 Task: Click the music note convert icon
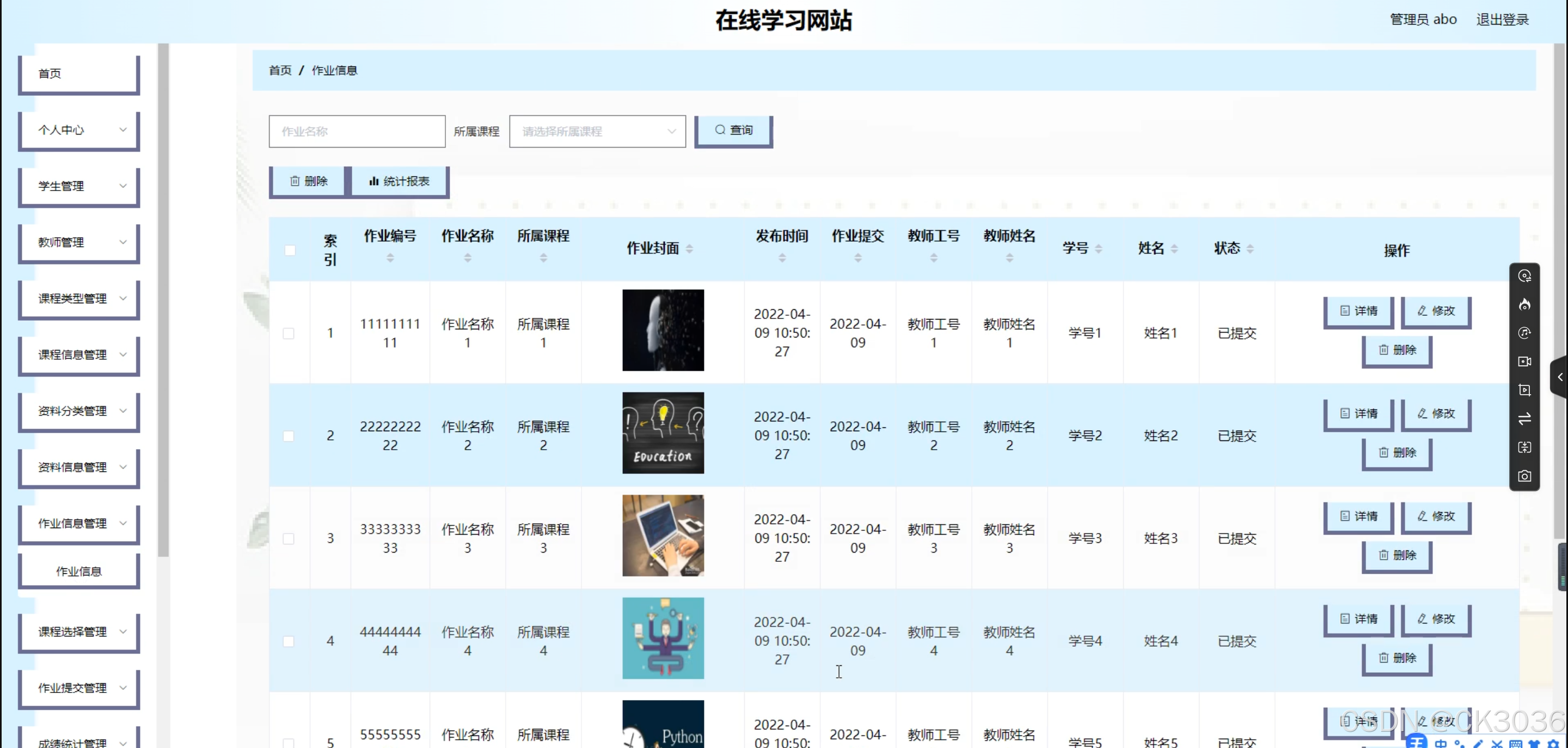point(1524,333)
